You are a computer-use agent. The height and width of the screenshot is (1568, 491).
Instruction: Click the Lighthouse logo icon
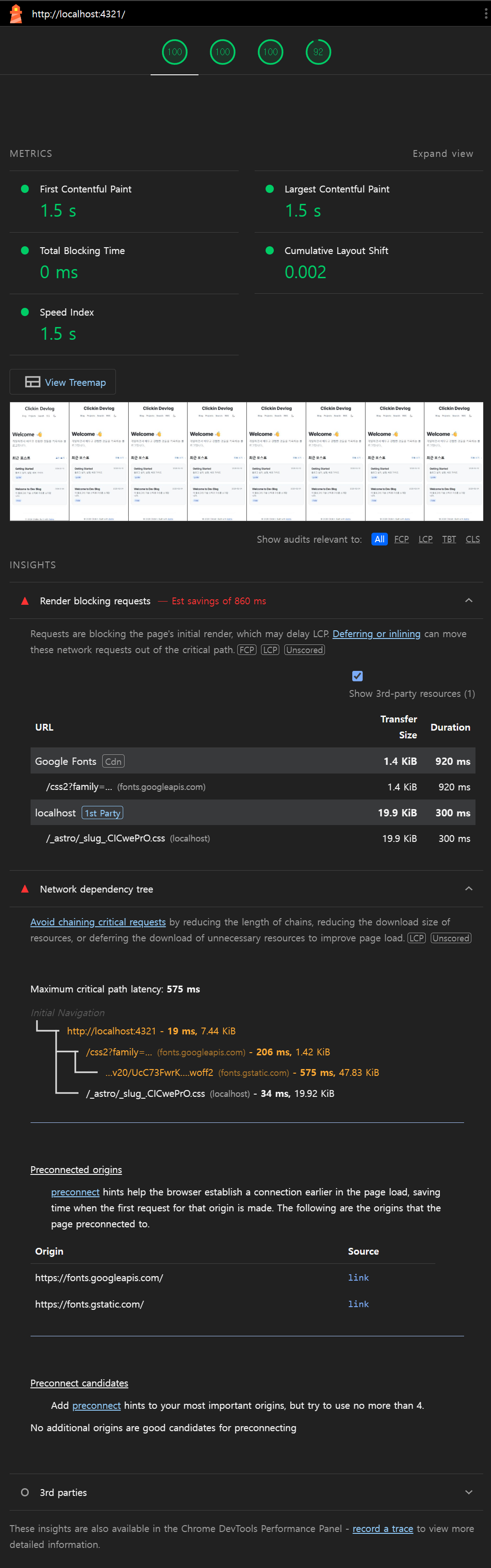tap(16, 13)
